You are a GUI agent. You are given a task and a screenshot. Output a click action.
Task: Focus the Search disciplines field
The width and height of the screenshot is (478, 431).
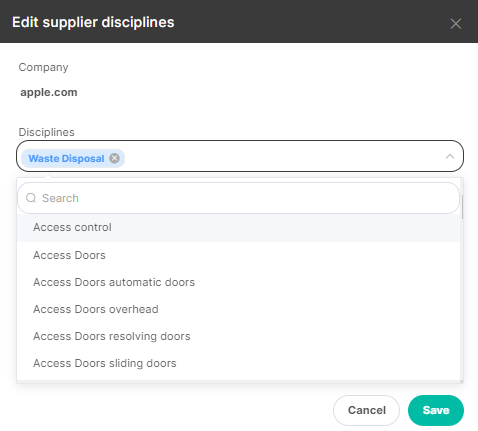tap(238, 198)
